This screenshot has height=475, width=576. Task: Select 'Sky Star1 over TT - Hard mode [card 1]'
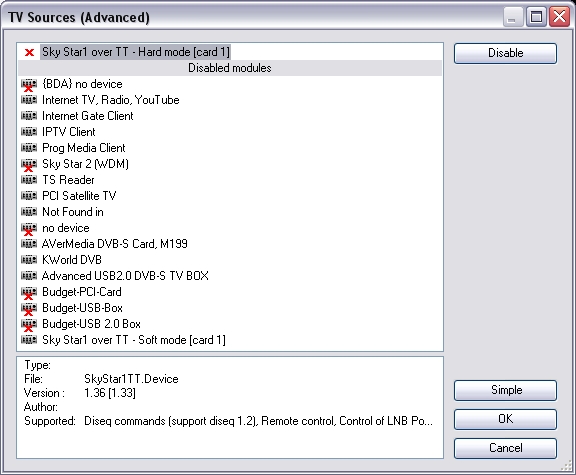[136, 52]
